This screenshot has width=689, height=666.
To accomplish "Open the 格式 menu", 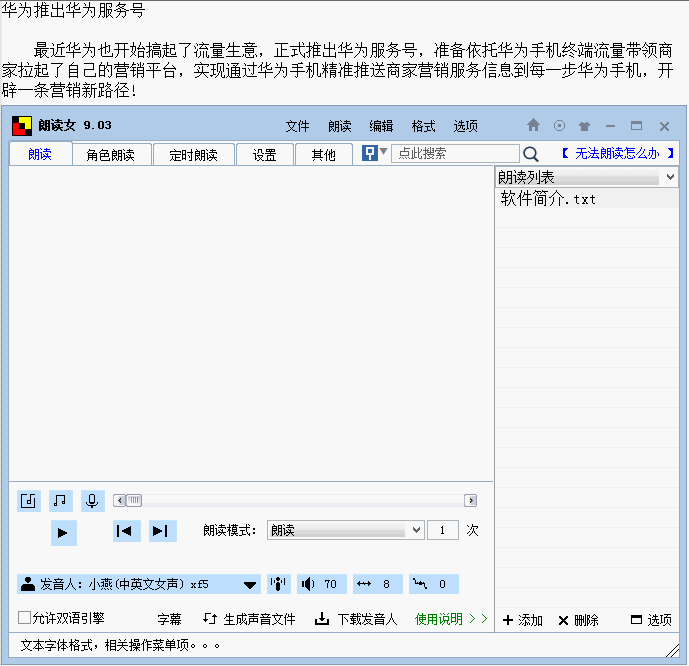I will coord(423,127).
